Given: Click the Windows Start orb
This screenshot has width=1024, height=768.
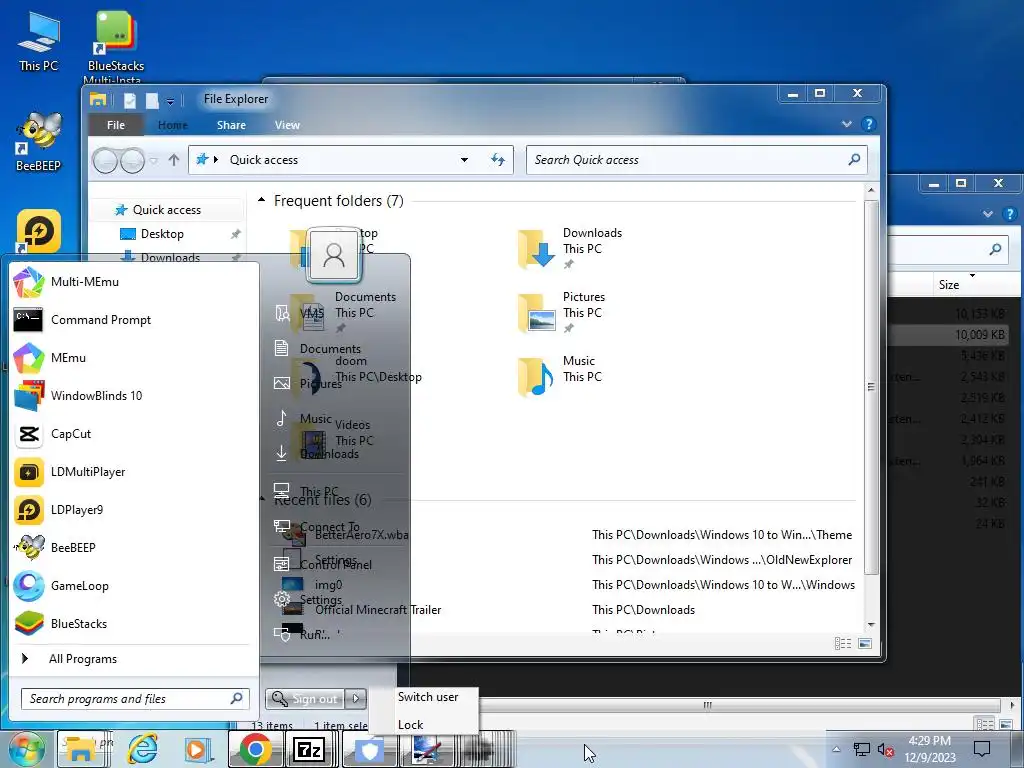Looking at the screenshot, I should click(x=25, y=748).
